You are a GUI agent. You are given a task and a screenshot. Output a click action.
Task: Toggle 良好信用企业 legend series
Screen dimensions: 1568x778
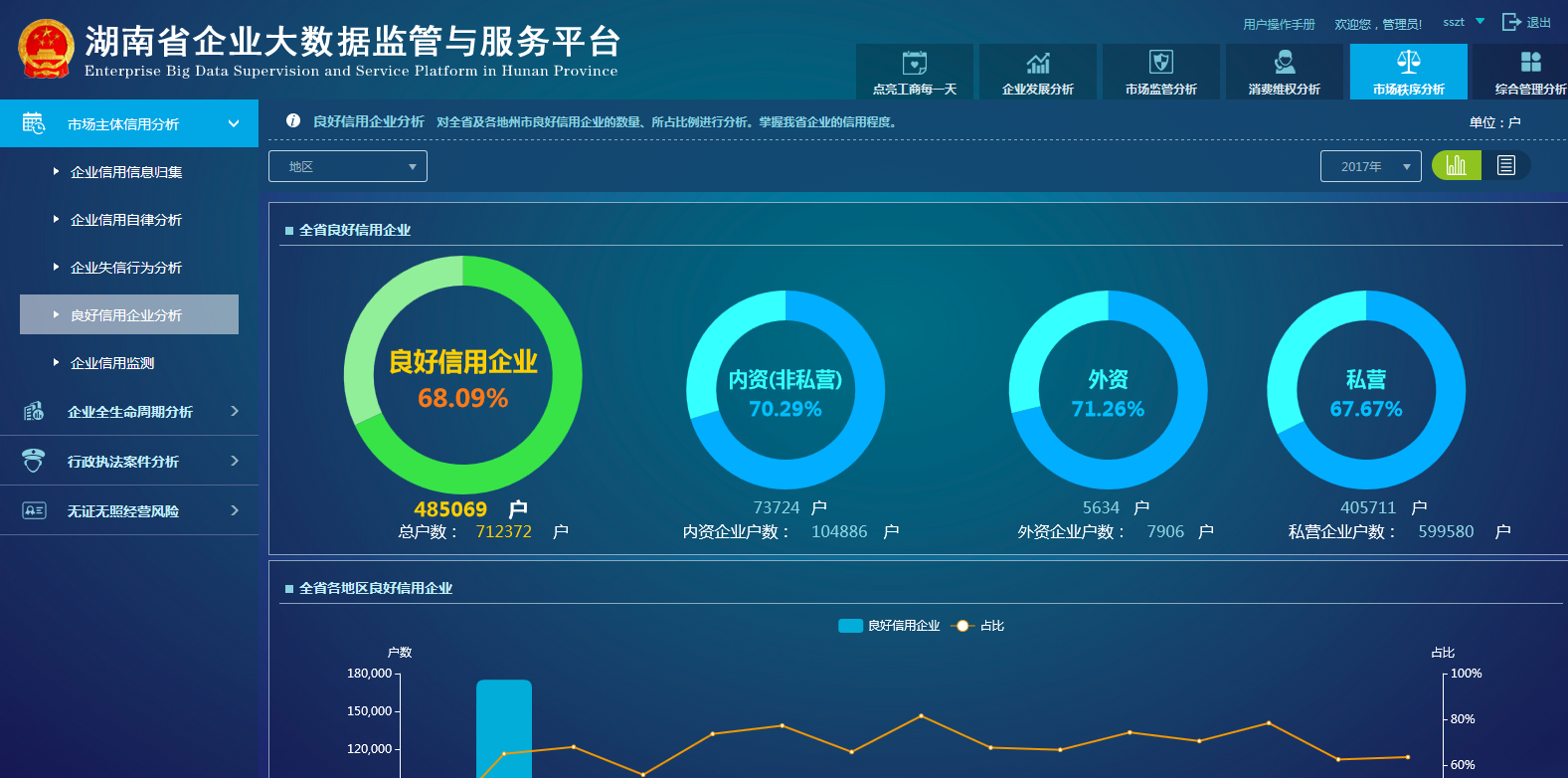coord(850,626)
